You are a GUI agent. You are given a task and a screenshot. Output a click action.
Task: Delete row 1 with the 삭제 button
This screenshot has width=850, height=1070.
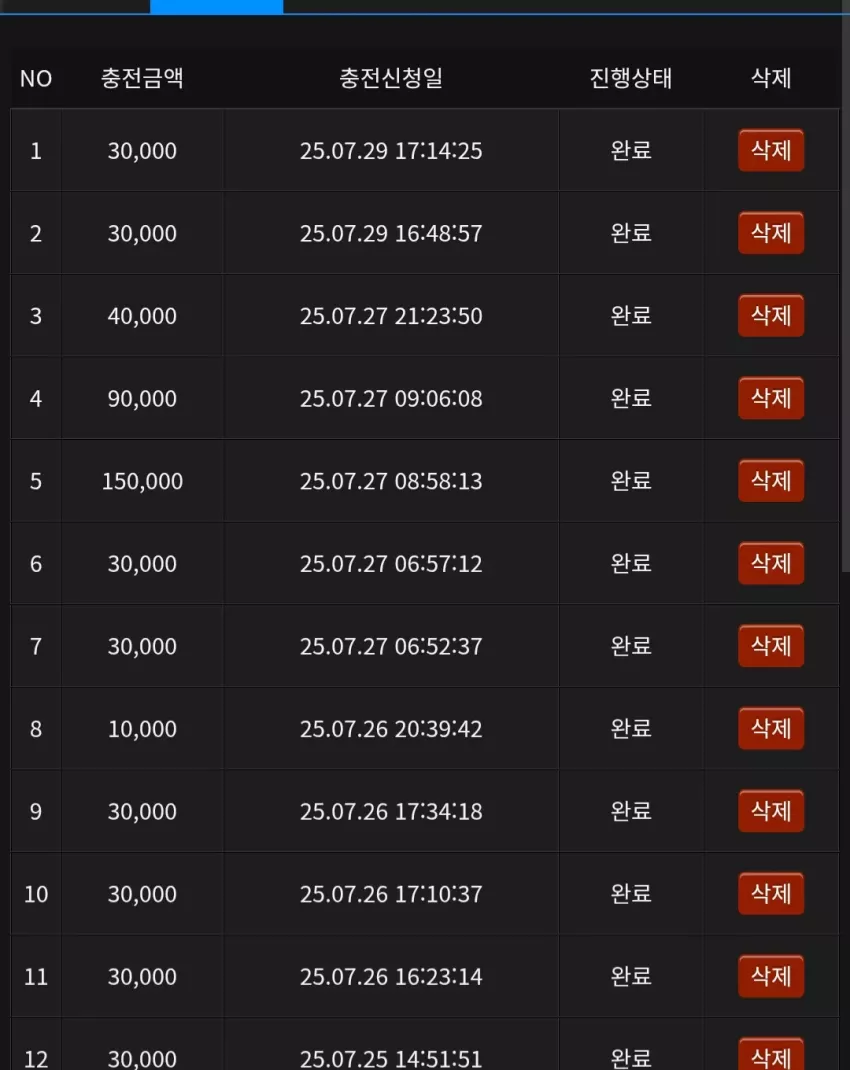click(771, 150)
